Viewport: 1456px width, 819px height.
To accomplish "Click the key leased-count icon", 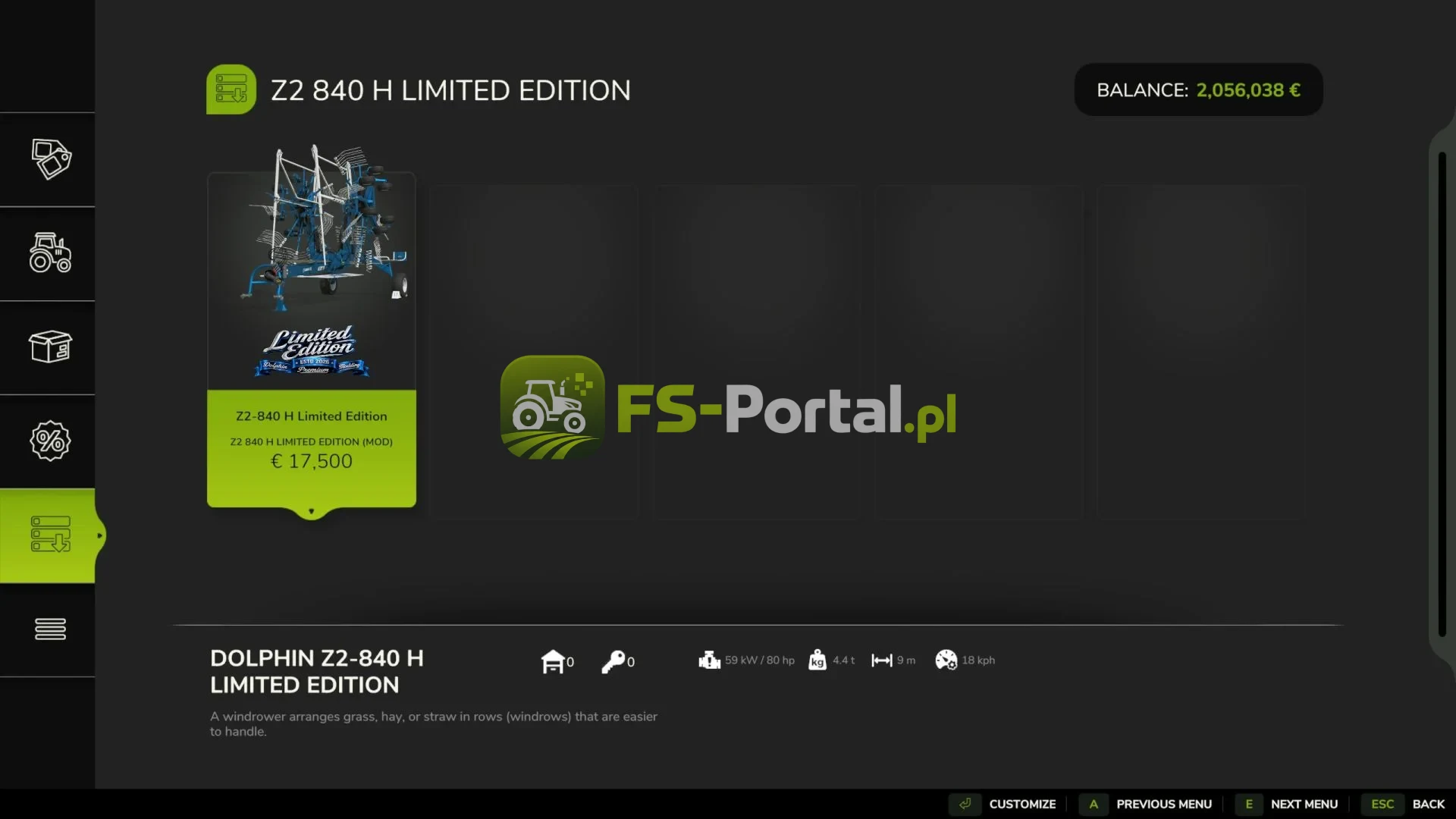I will [613, 661].
